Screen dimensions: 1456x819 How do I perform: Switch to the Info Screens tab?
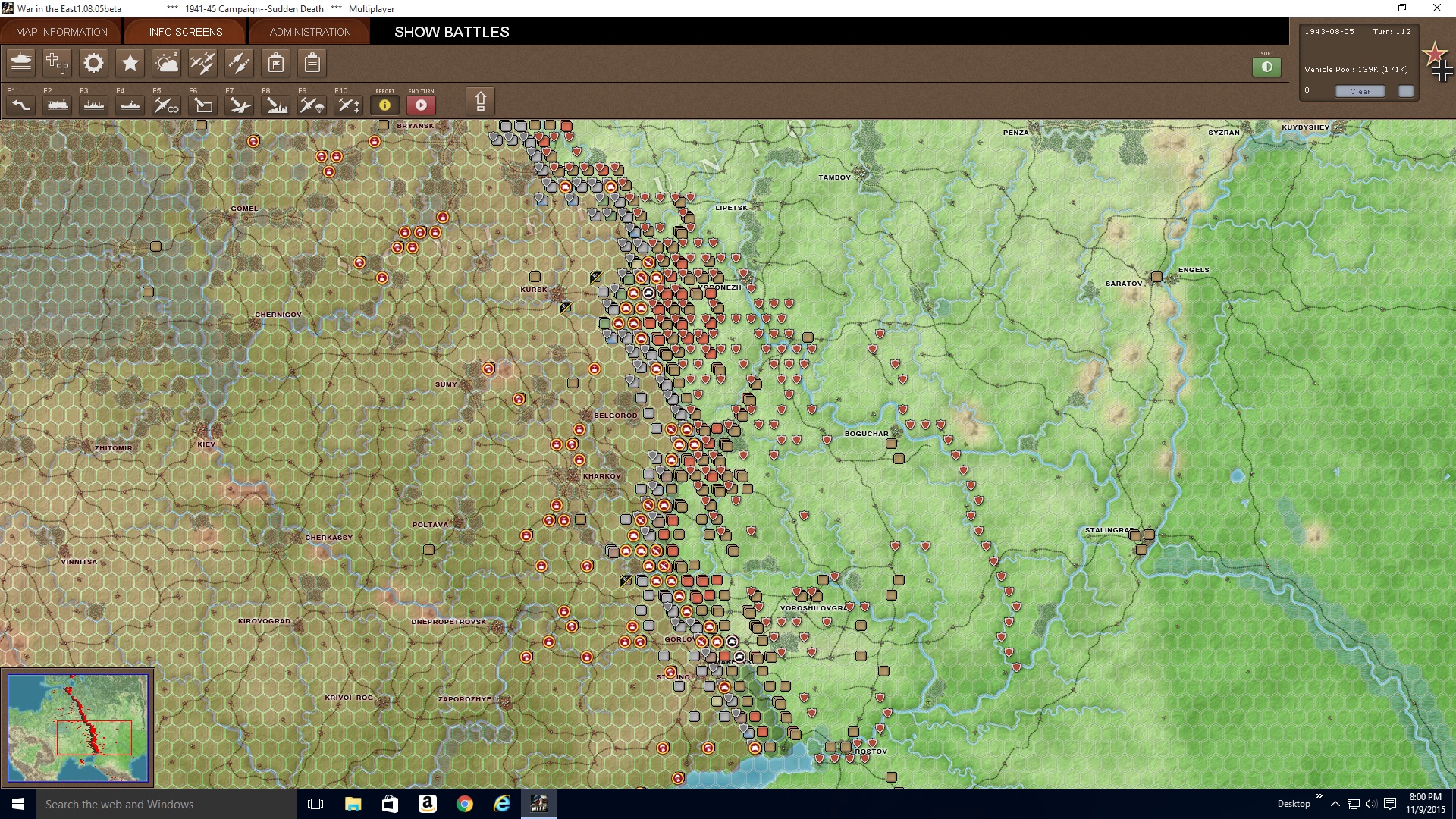pyautogui.click(x=186, y=32)
